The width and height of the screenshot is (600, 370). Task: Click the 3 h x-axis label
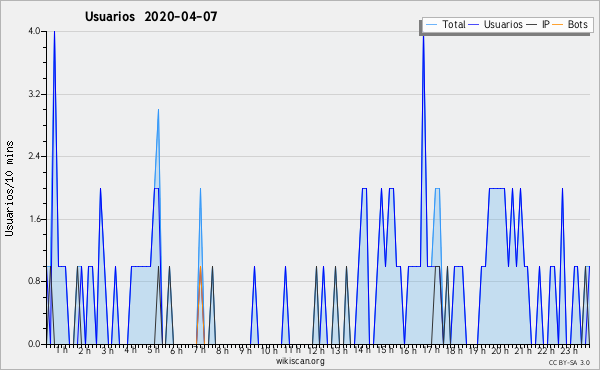(x=108, y=350)
